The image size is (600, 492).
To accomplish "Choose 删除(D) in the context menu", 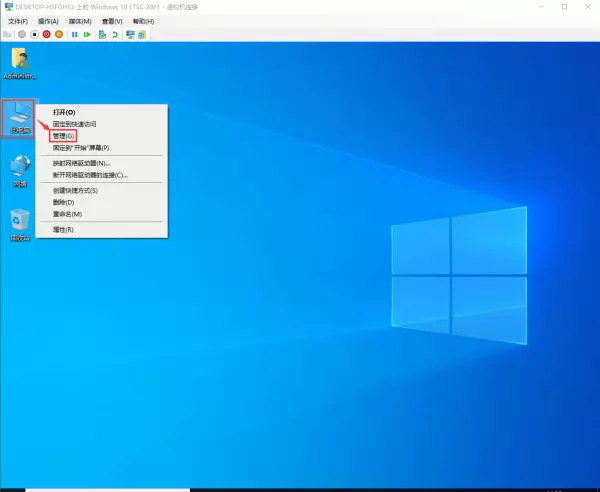I will click(102, 202).
